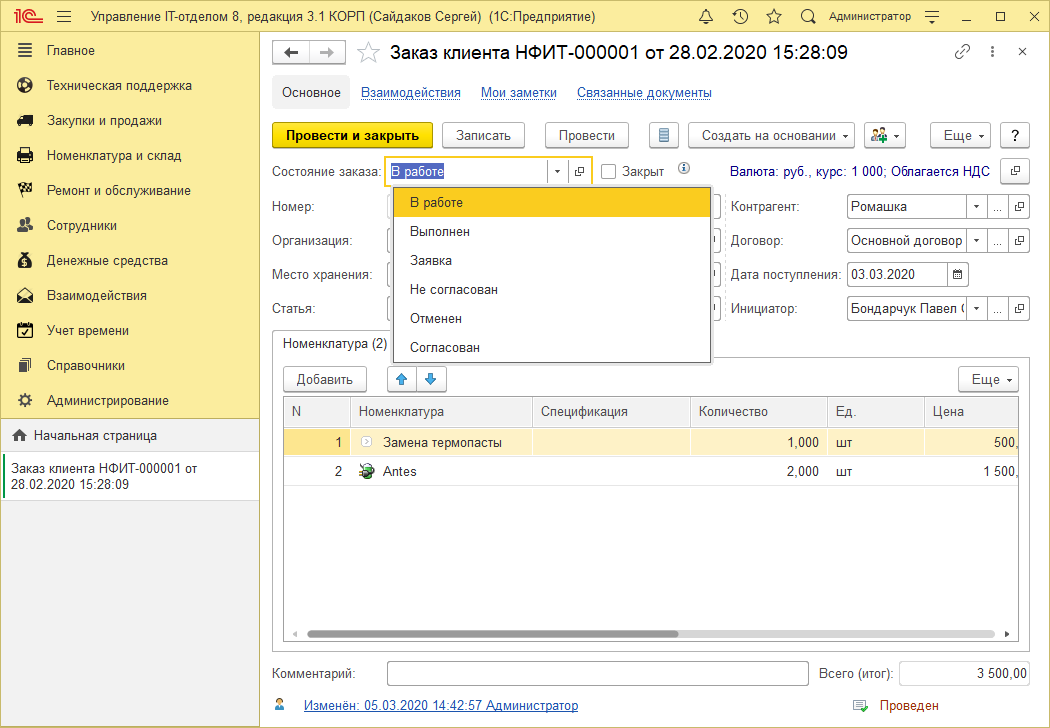Move row up with blue arrow
The height and width of the screenshot is (728, 1050).
(402, 379)
